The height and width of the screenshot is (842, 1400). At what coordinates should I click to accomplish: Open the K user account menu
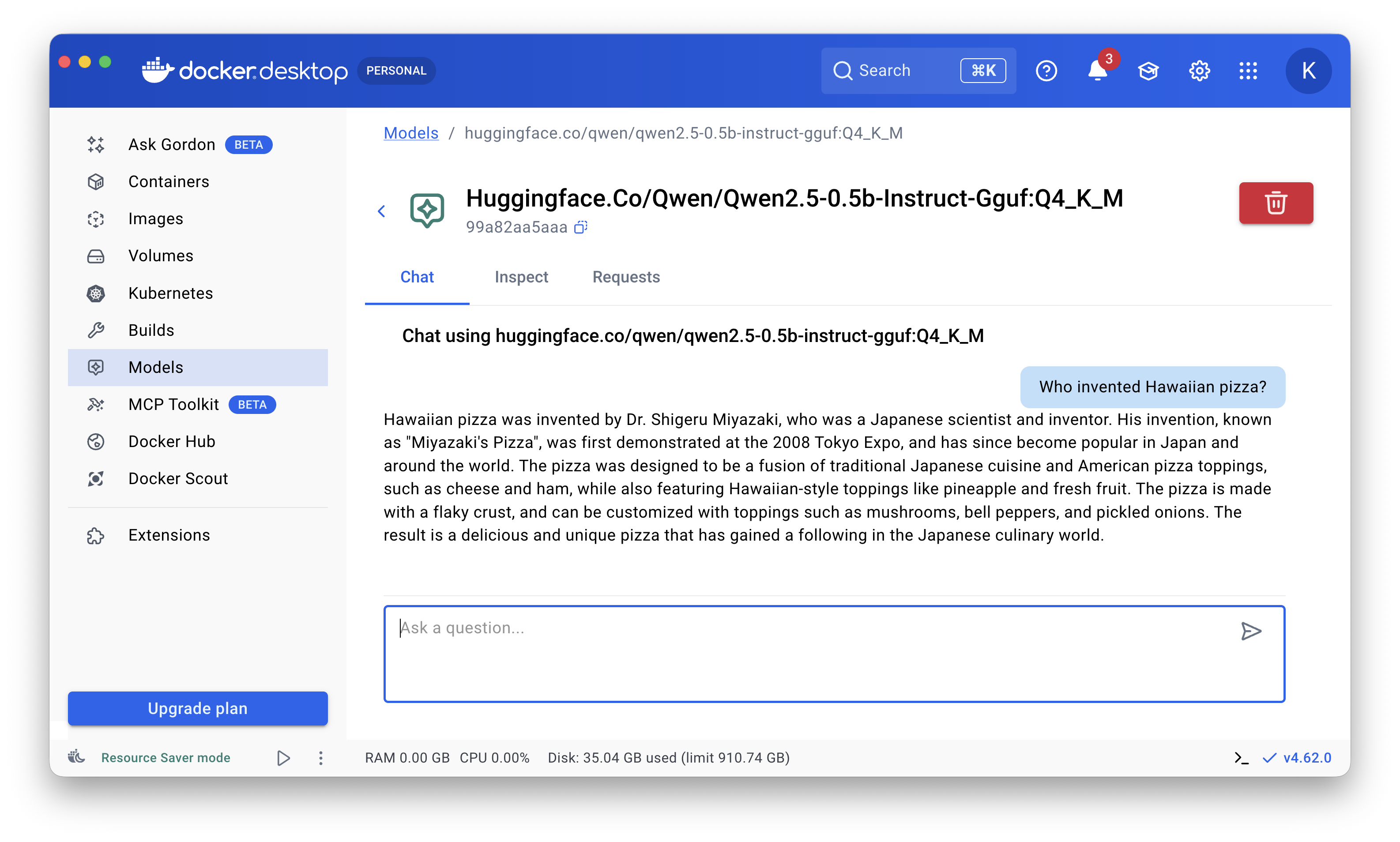point(1308,71)
